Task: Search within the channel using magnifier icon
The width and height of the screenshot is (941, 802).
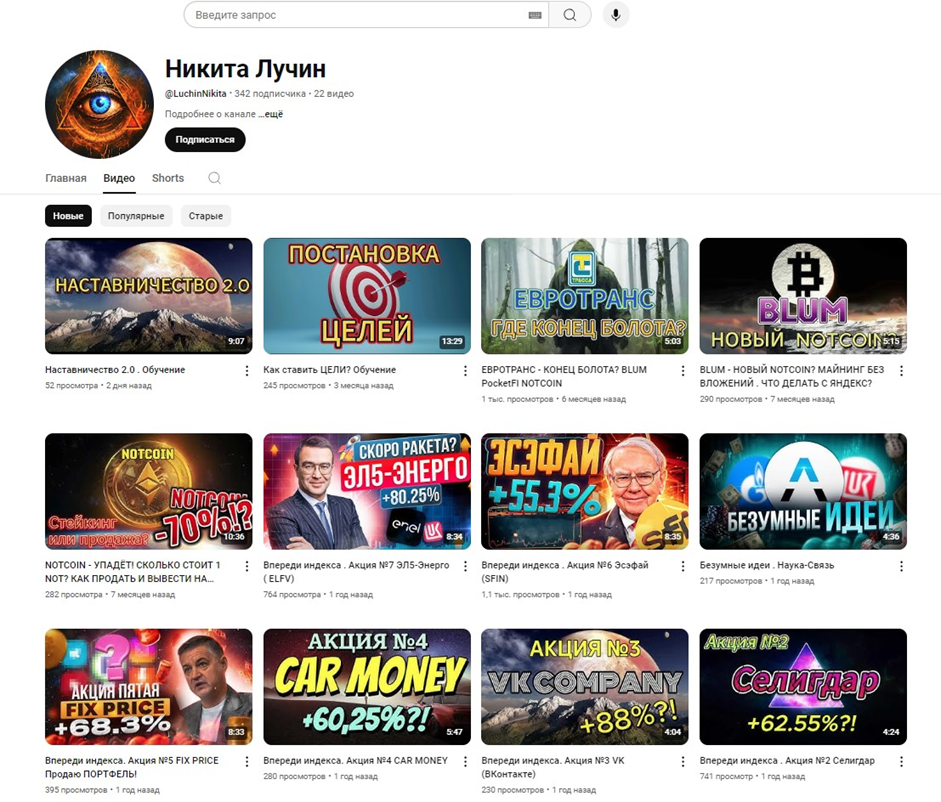Action: 214,178
